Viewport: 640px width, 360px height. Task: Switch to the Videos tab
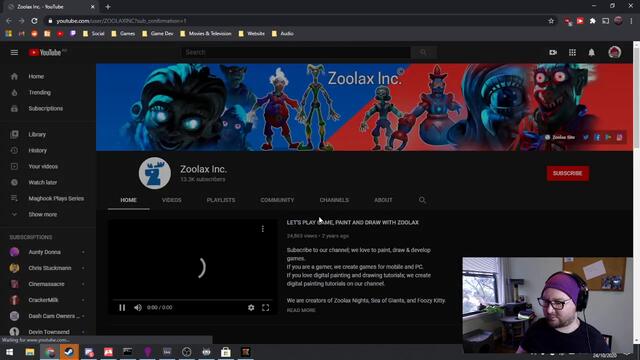click(171, 200)
